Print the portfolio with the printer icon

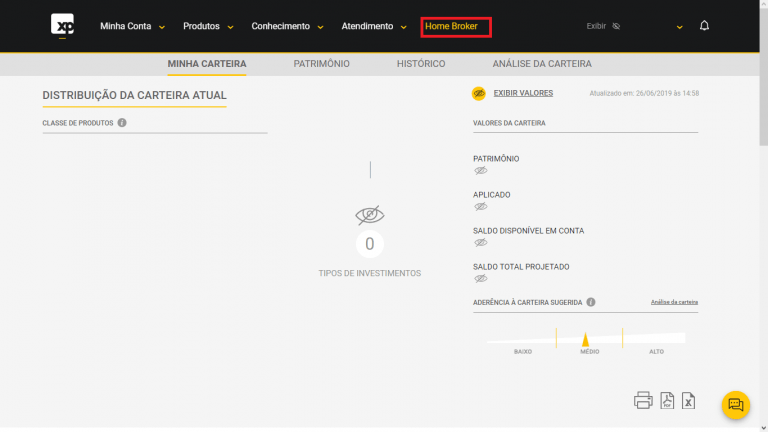[x=643, y=400]
